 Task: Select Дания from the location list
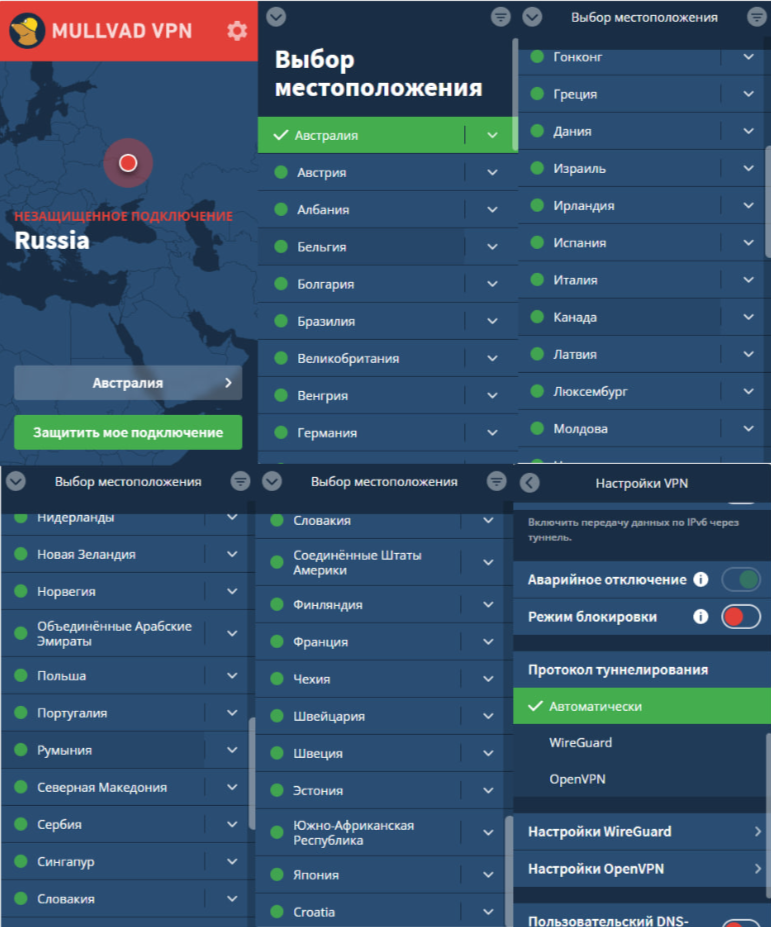click(x=620, y=131)
